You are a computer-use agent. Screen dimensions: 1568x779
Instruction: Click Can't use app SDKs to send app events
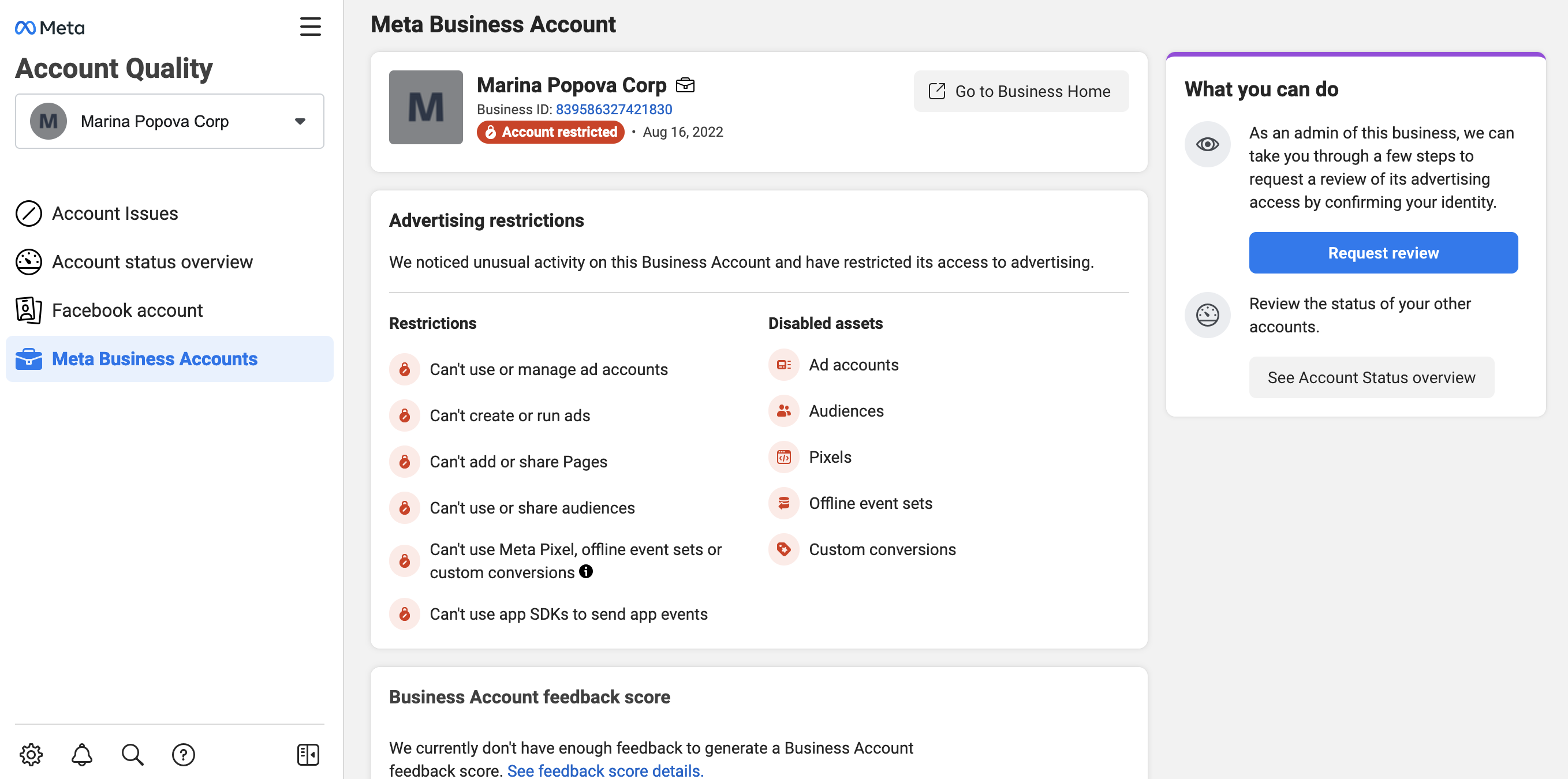569,615
